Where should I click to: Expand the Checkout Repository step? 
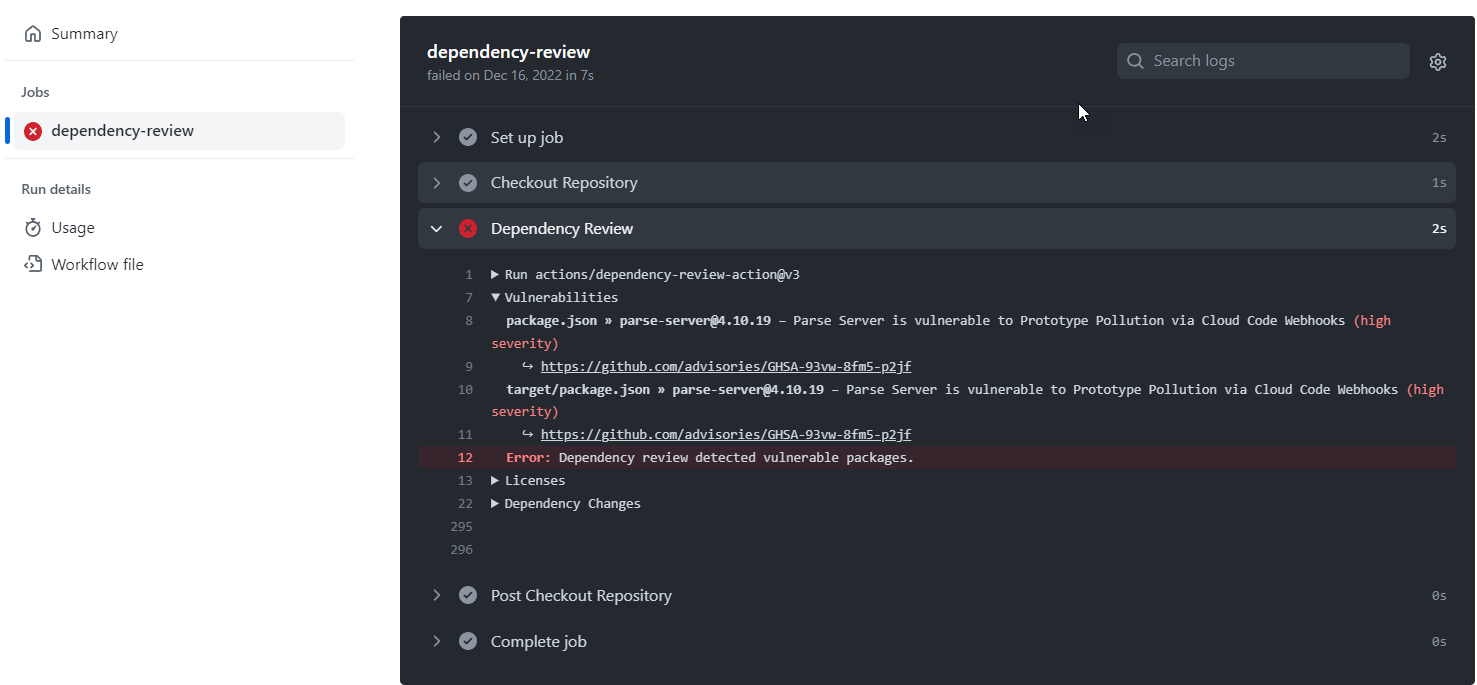[x=437, y=182]
